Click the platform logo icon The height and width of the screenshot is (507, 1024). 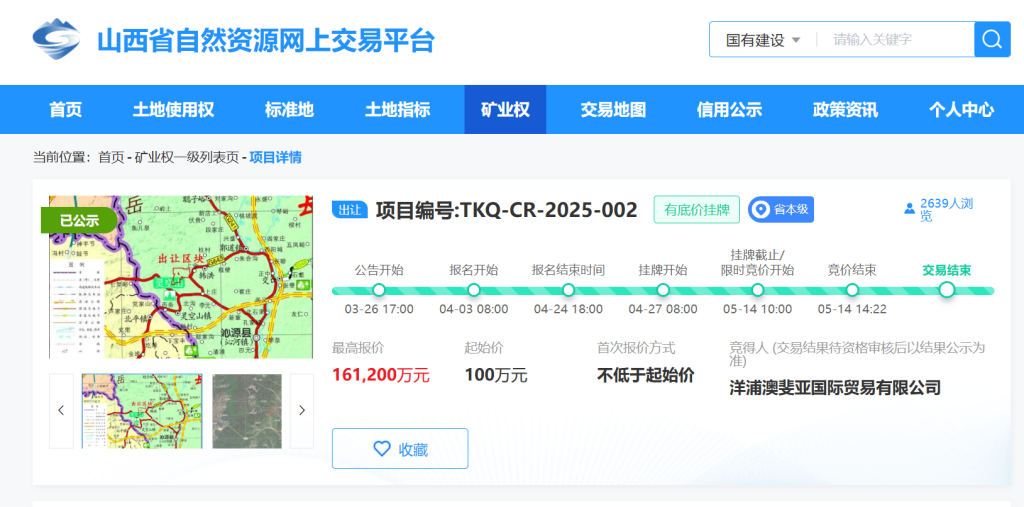click(56, 41)
